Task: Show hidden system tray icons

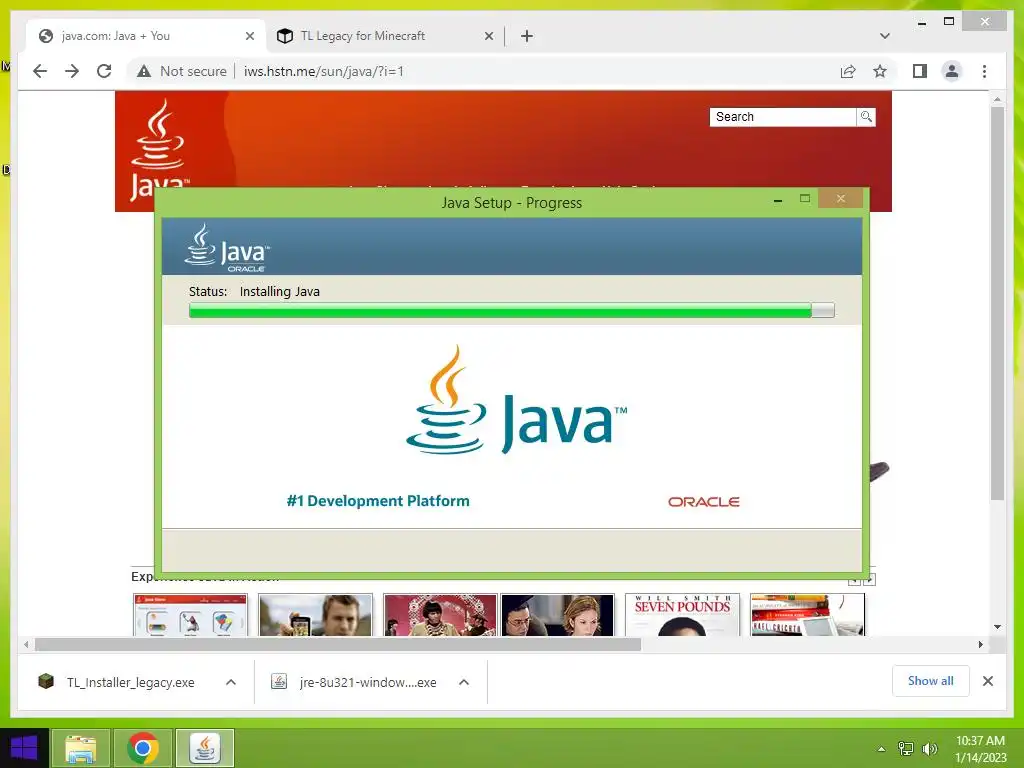Action: click(x=882, y=749)
